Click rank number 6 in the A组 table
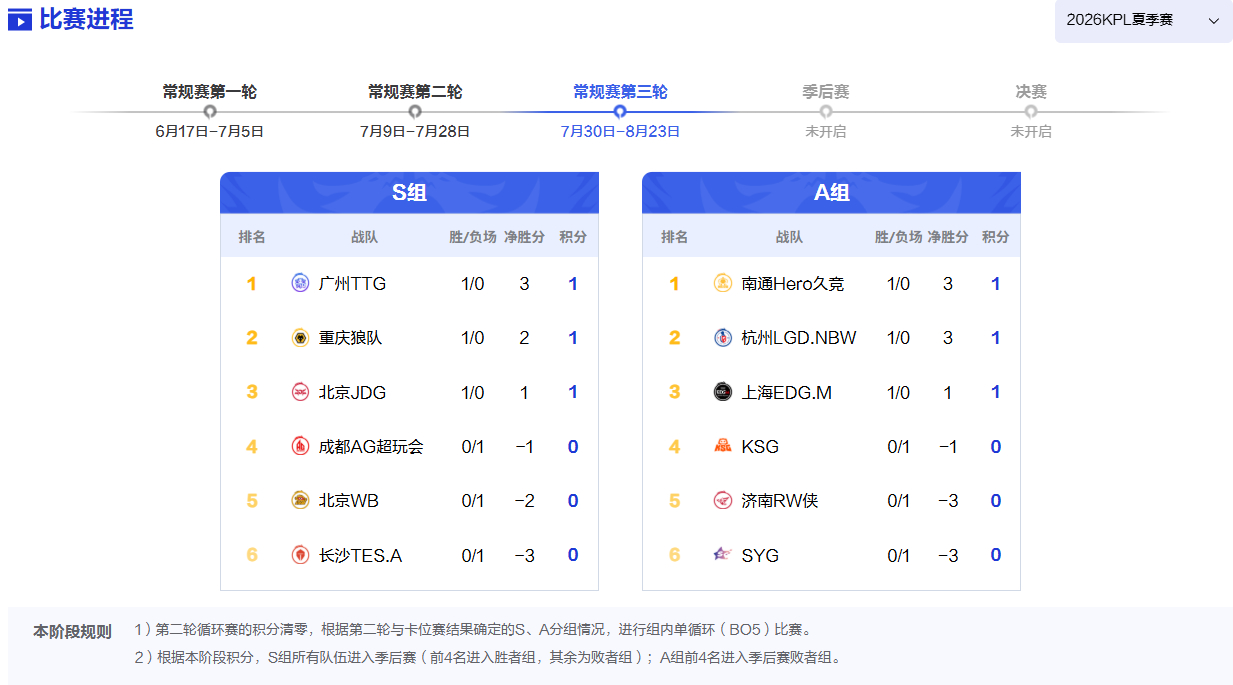The image size is (1233, 685). (675, 555)
